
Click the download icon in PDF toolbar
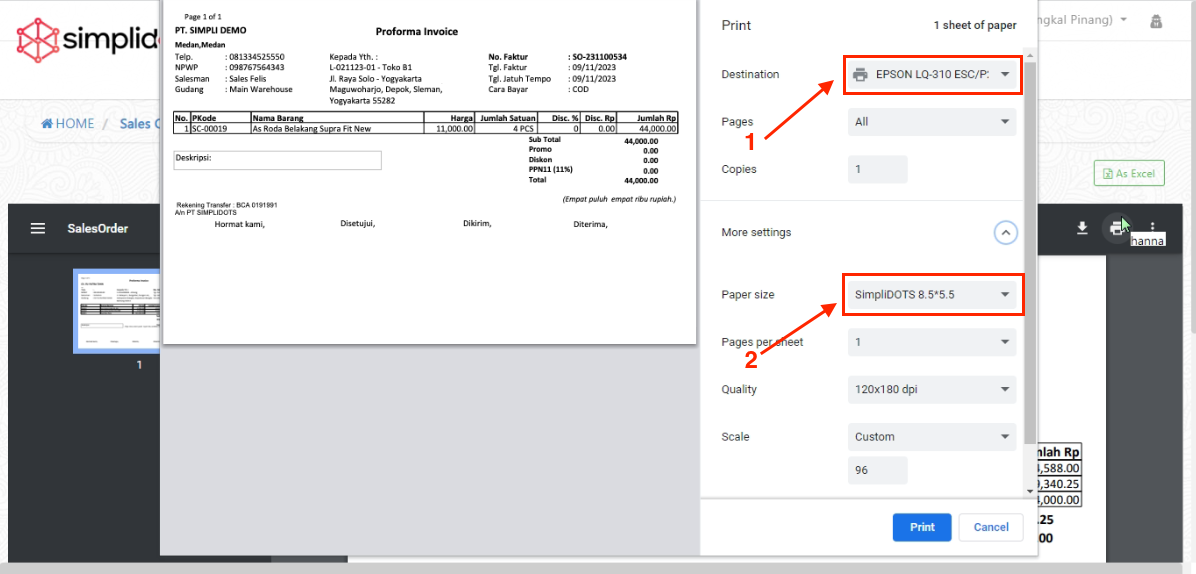[x=1081, y=228]
